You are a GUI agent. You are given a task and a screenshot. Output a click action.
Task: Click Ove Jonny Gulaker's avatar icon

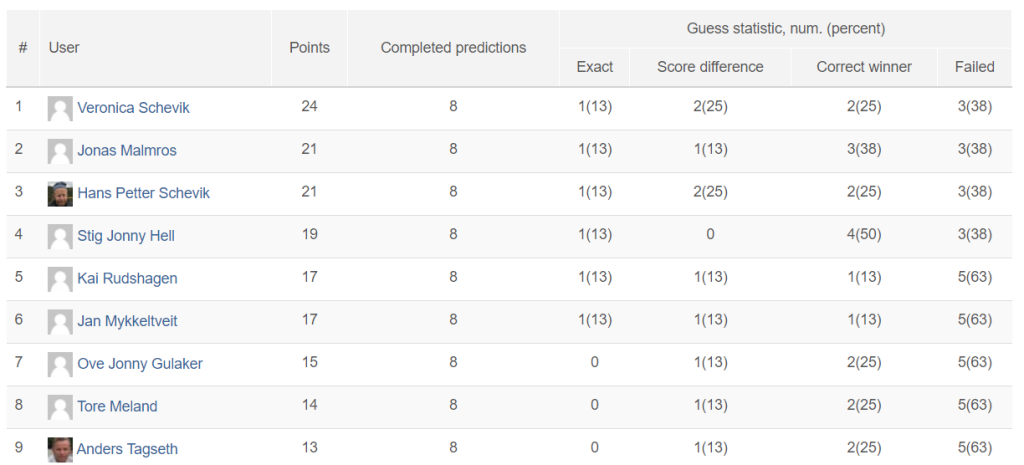pos(60,364)
